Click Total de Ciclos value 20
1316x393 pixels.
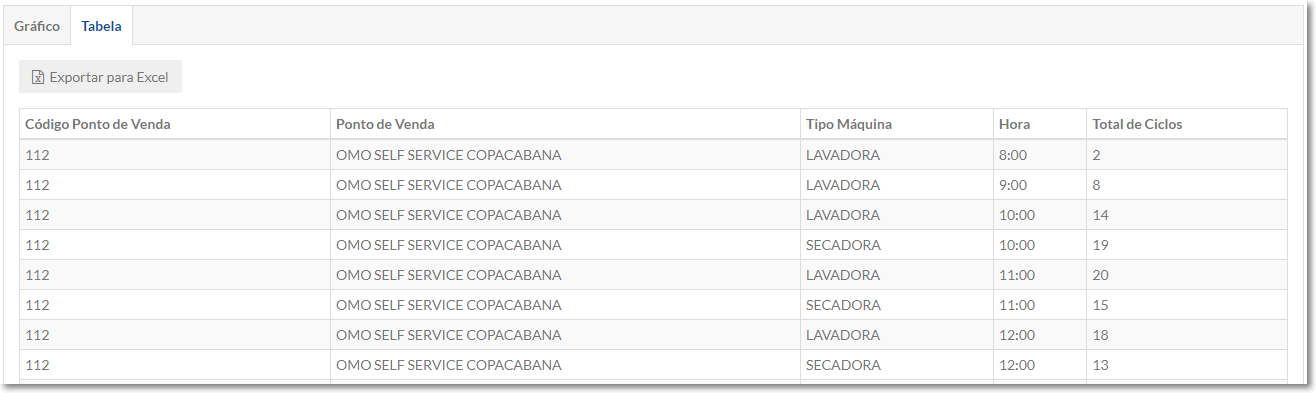[1101, 275]
